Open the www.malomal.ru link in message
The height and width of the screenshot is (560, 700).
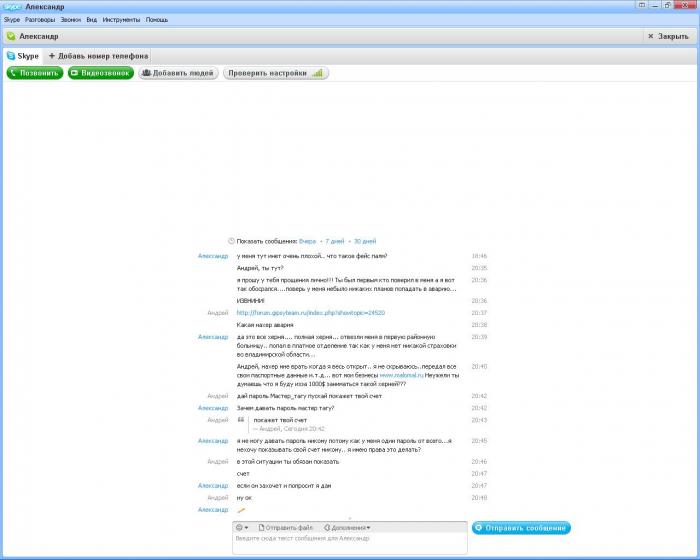[x=401, y=375]
